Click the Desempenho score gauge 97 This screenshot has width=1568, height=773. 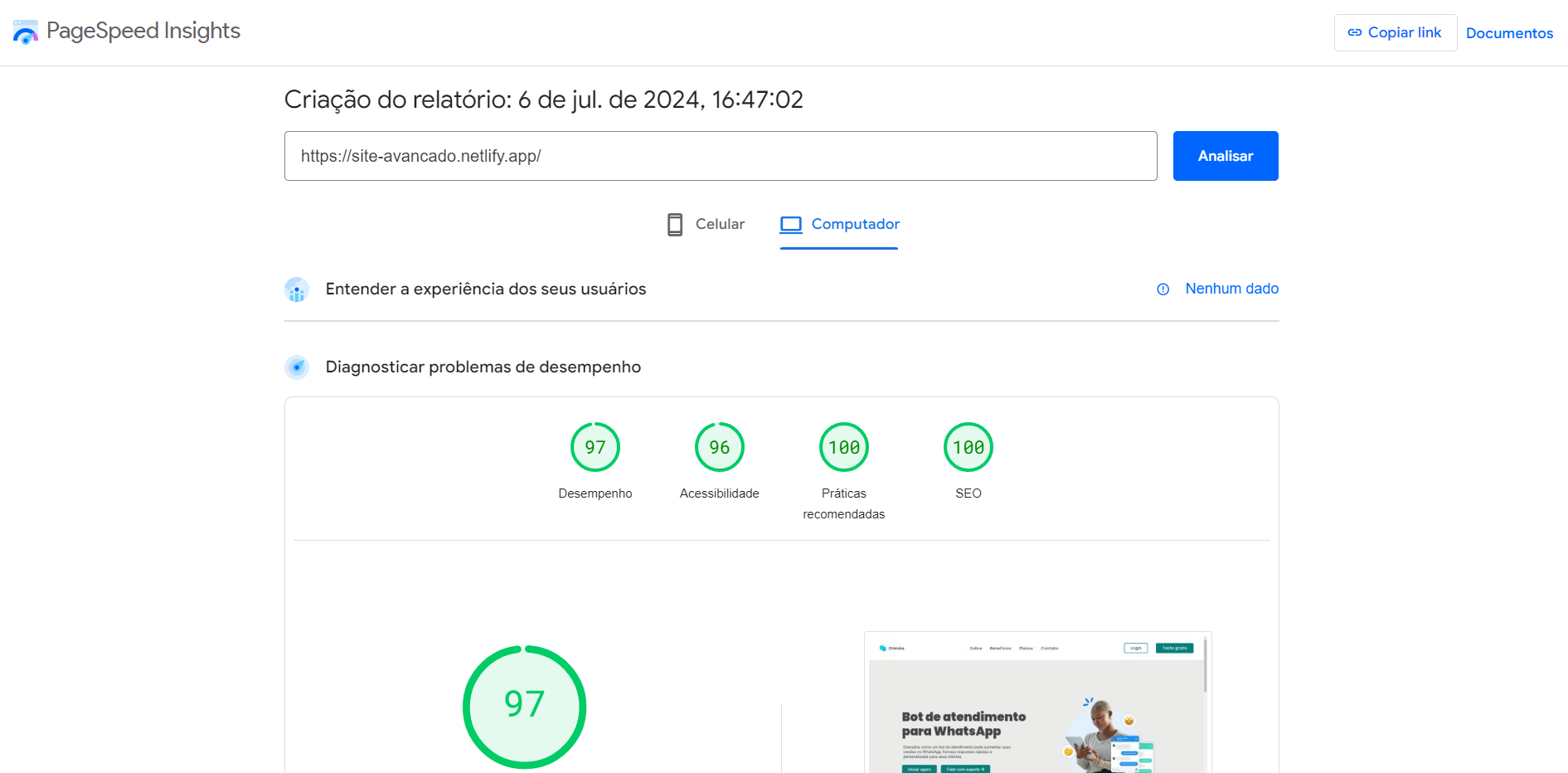point(595,448)
